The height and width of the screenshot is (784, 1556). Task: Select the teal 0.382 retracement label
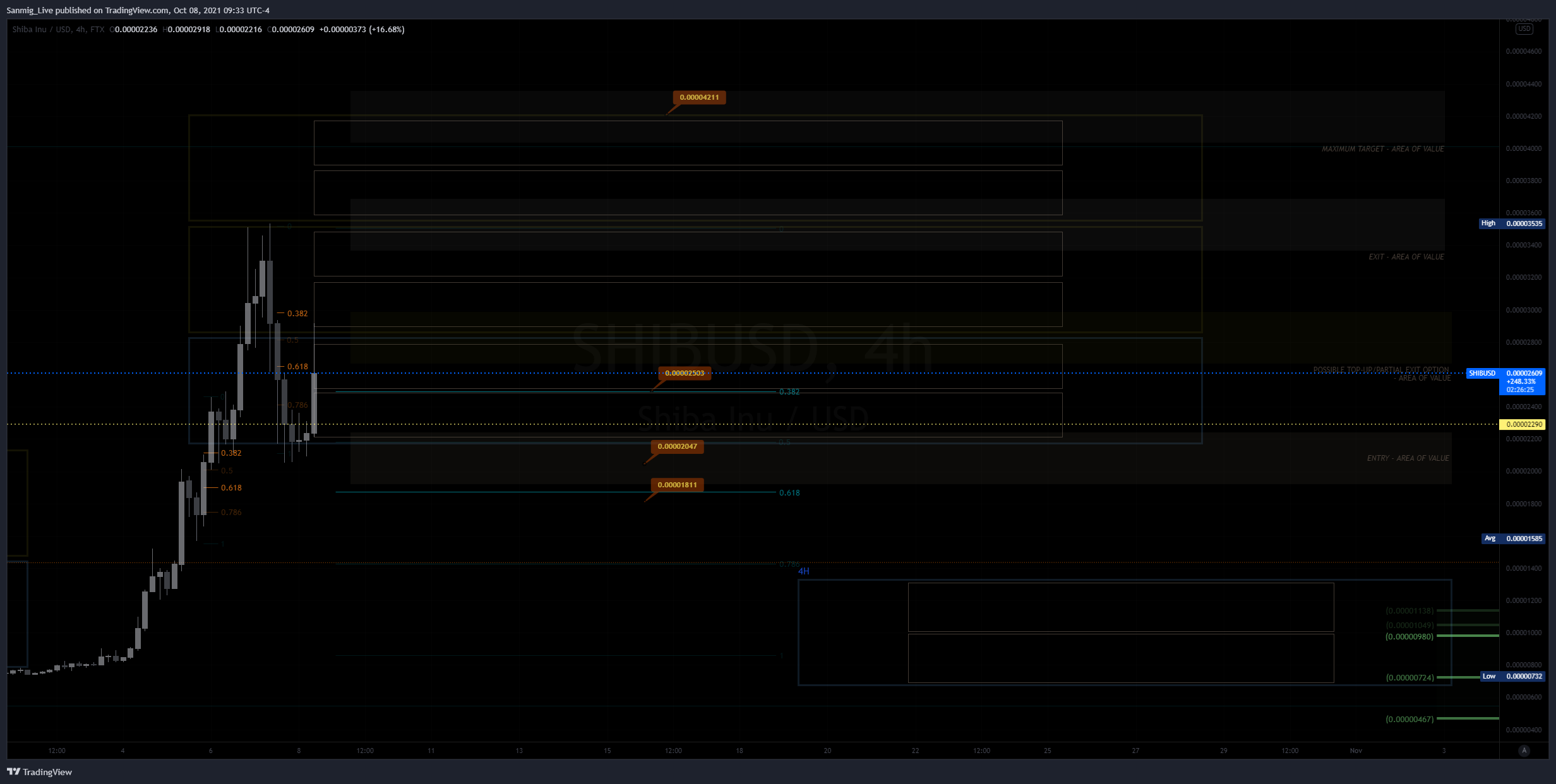[x=789, y=392]
